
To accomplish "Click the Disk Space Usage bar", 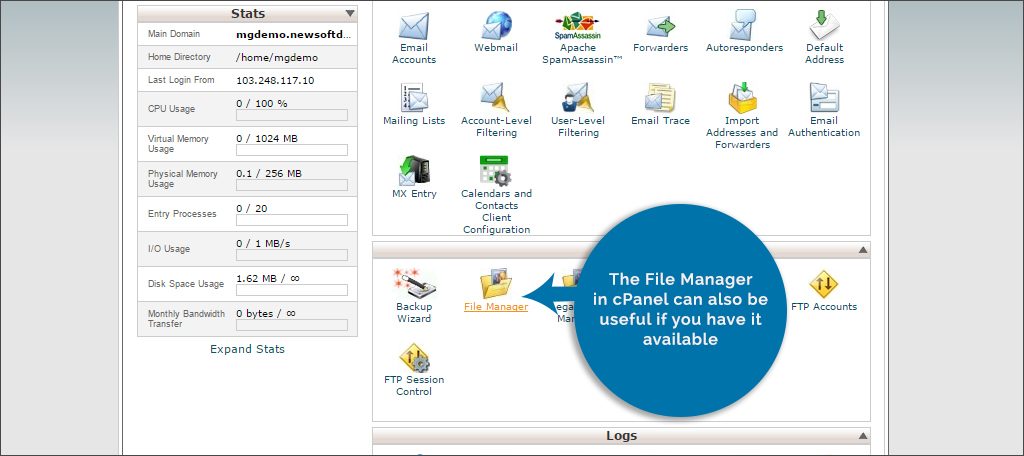I will point(292,290).
